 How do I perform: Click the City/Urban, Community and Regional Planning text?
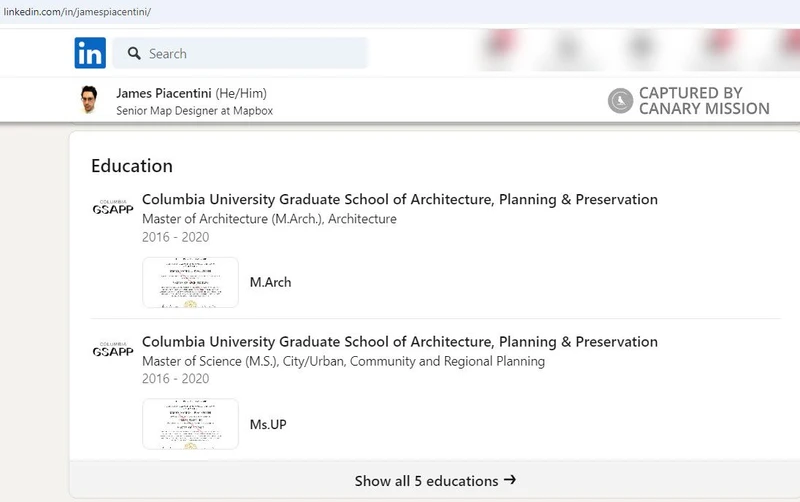click(414, 361)
